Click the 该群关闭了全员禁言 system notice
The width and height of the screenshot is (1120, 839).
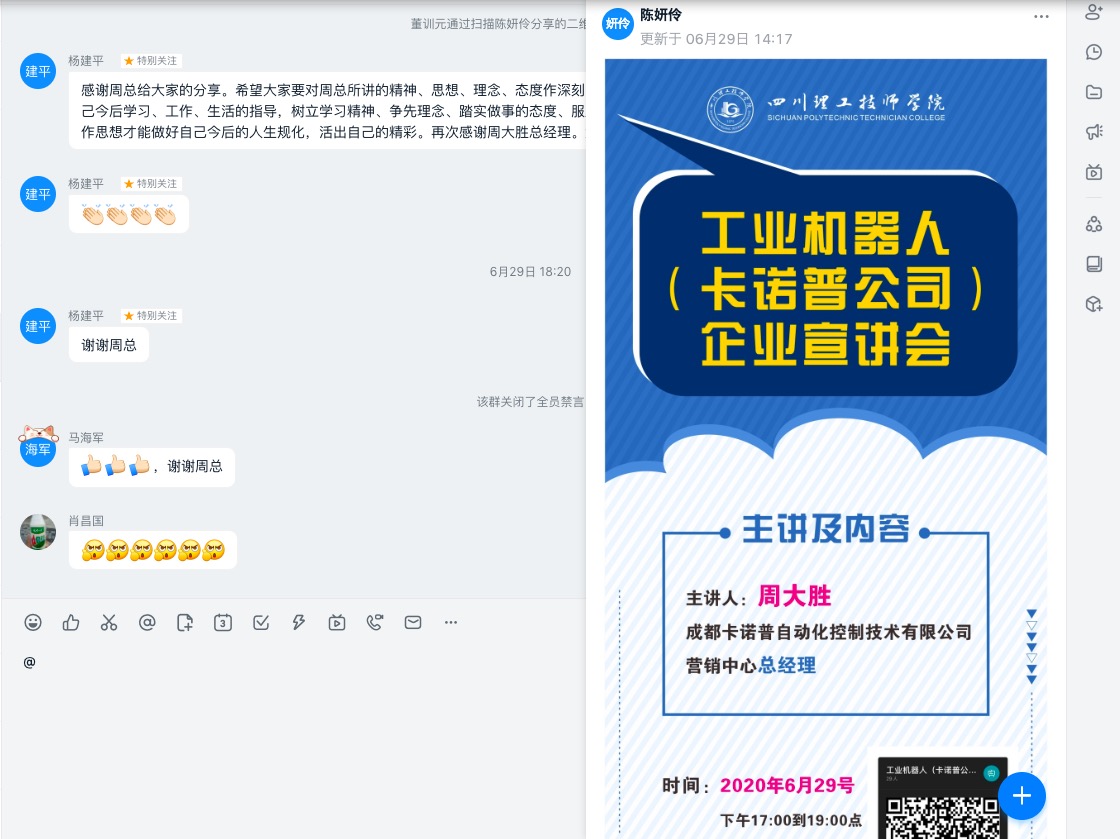(x=530, y=402)
